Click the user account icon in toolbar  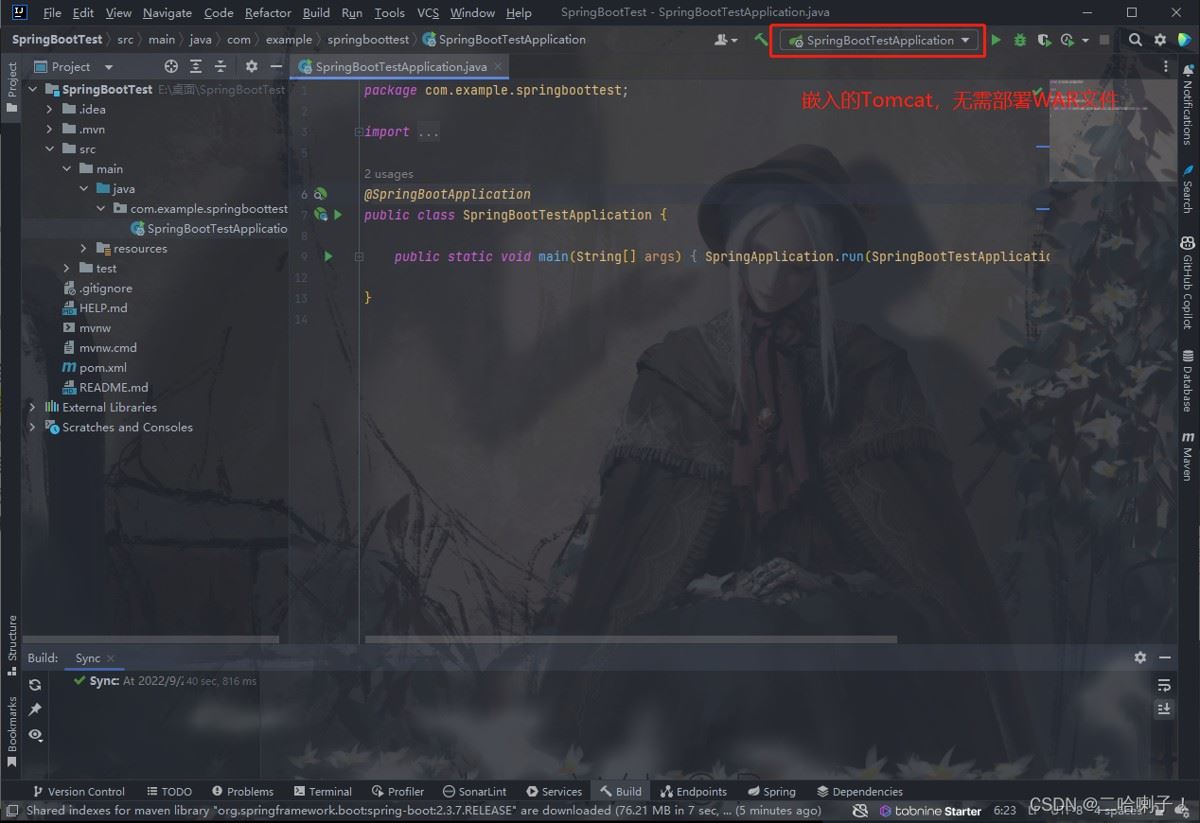pyautogui.click(x=725, y=40)
